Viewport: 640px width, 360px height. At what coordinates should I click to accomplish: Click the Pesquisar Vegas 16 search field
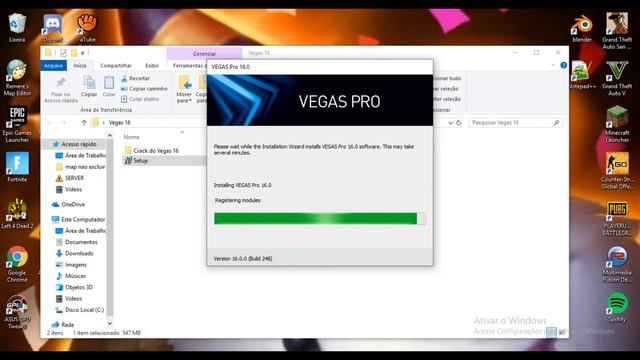(516, 122)
